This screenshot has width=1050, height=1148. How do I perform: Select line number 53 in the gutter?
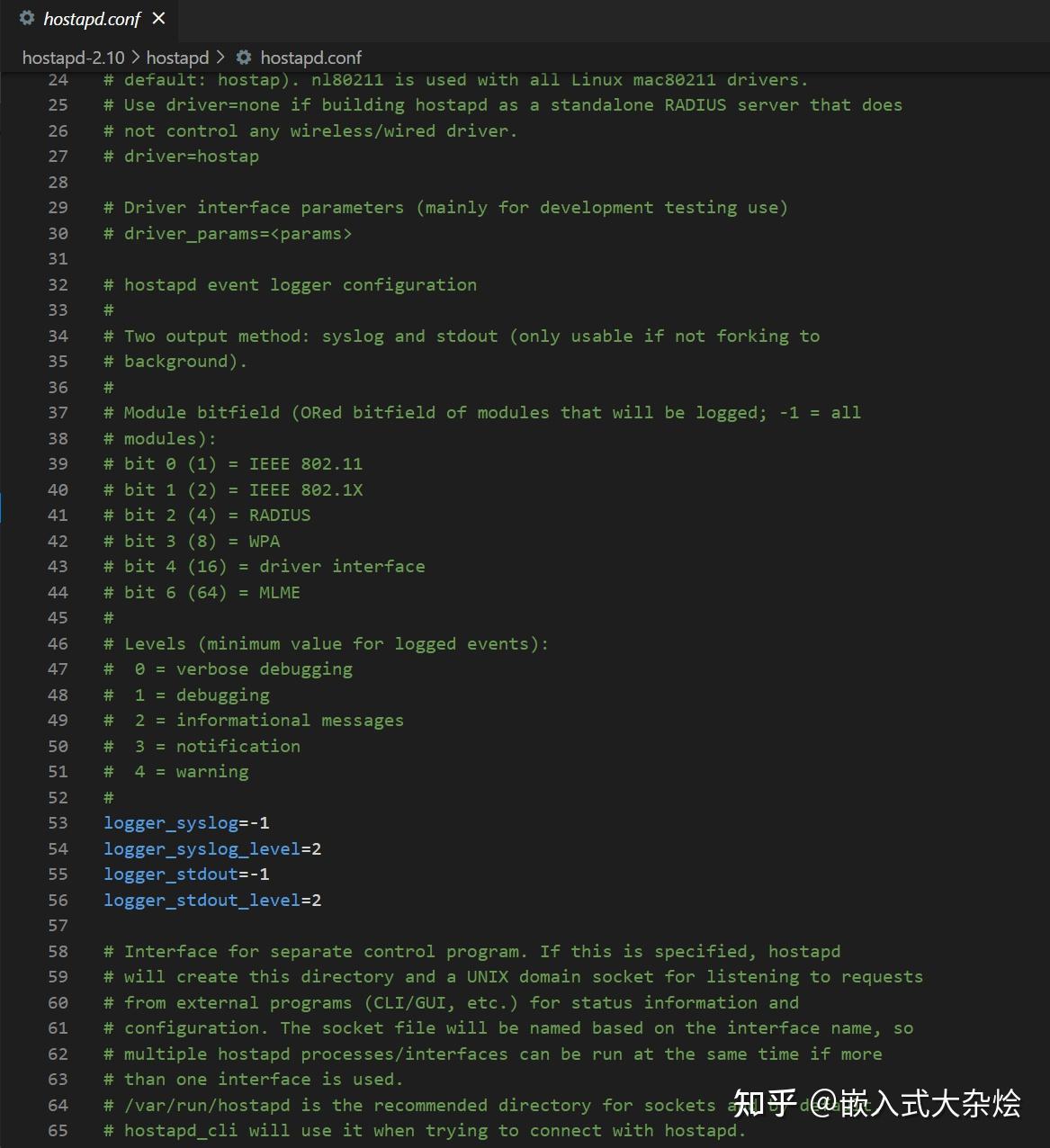pyautogui.click(x=58, y=823)
